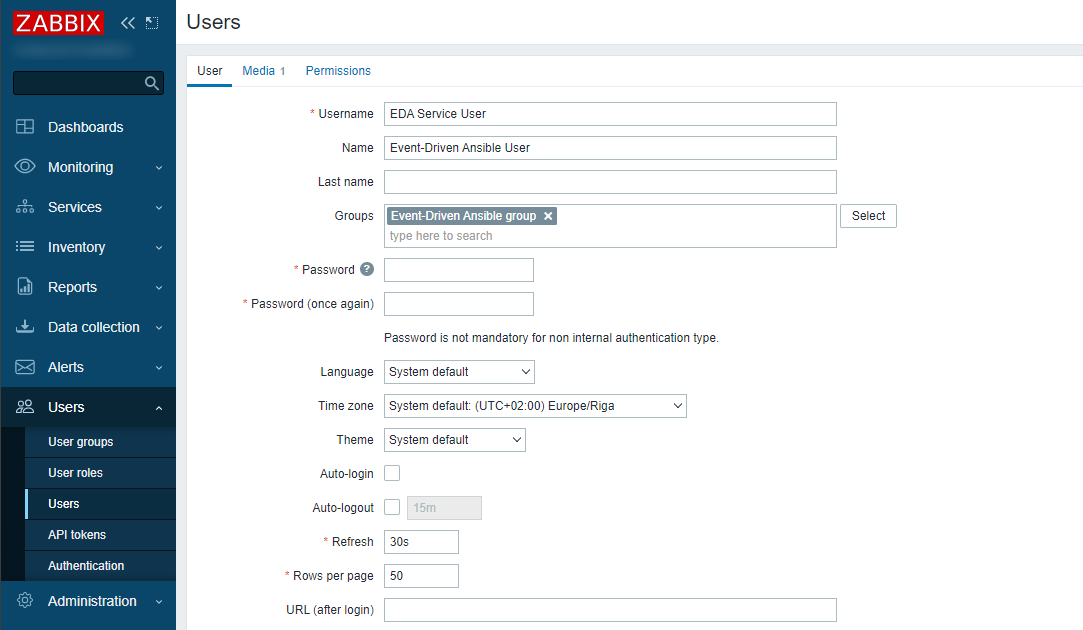Switch to the Permissions tab
This screenshot has height=630, width=1083.
point(338,71)
